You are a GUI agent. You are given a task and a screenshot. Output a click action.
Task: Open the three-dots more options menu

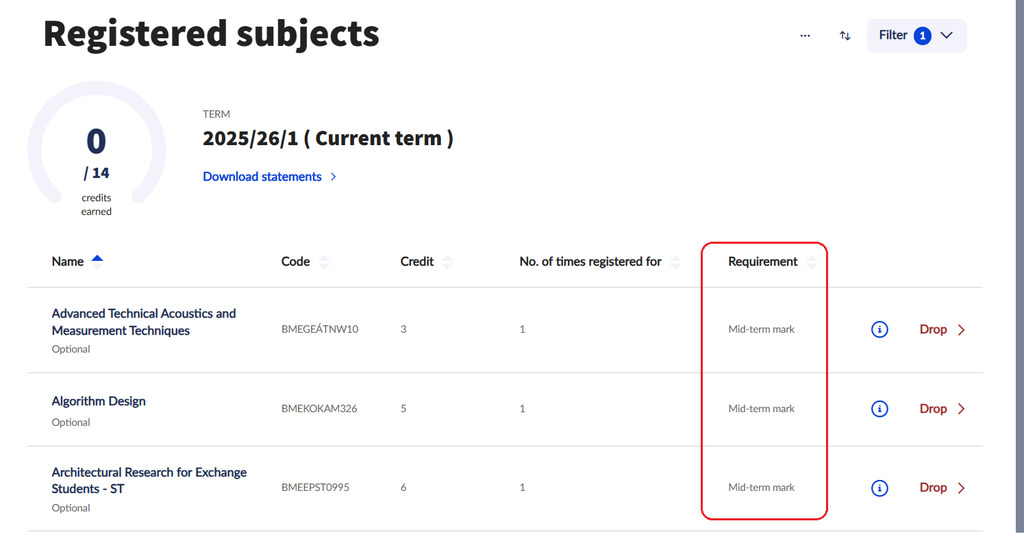point(805,36)
